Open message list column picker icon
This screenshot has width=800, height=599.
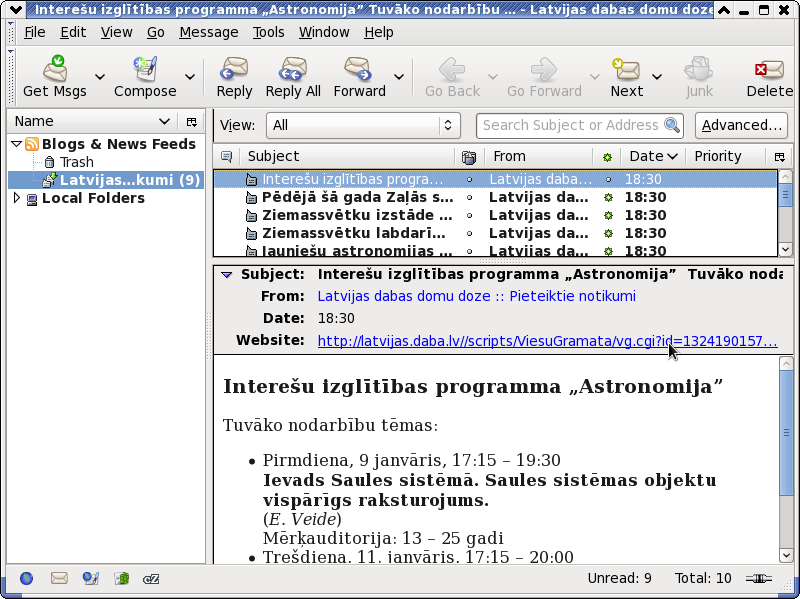pos(779,157)
